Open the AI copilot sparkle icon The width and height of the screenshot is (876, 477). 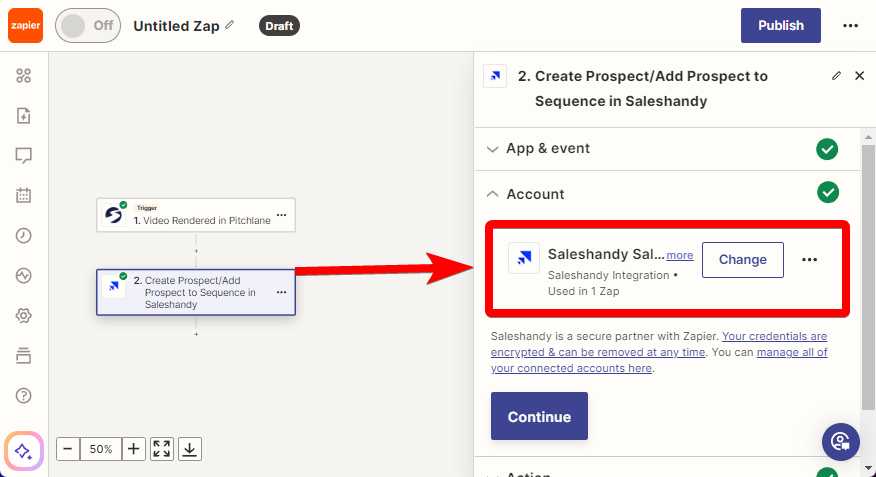pos(23,451)
